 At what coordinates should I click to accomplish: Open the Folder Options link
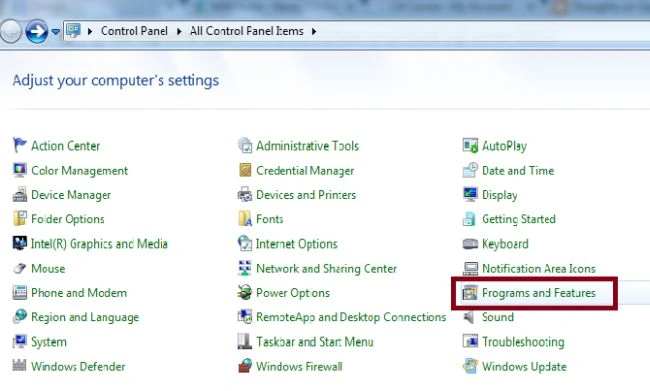tap(68, 219)
